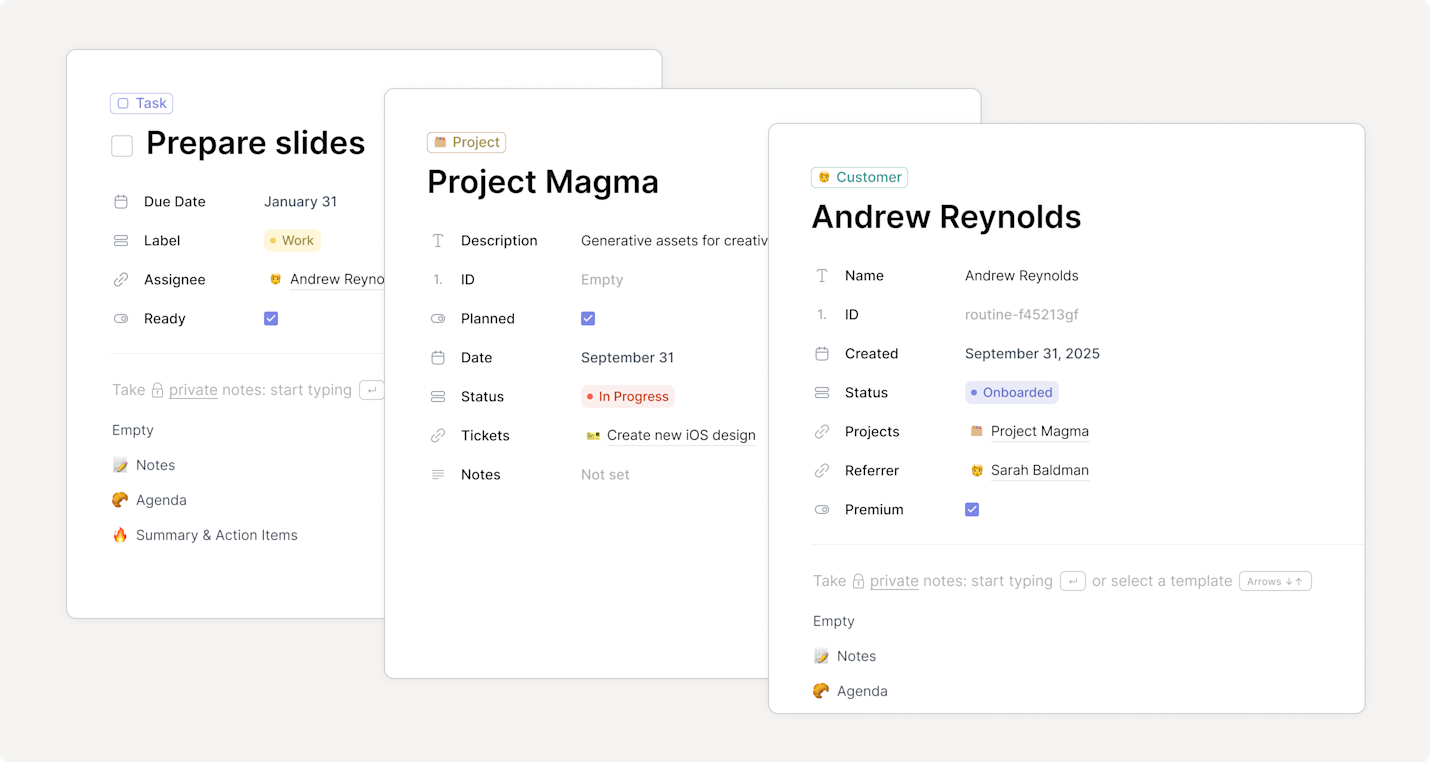This screenshot has height=762, width=1430.
Task: Click the Status property icon in Project card
Action: (x=438, y=397)
